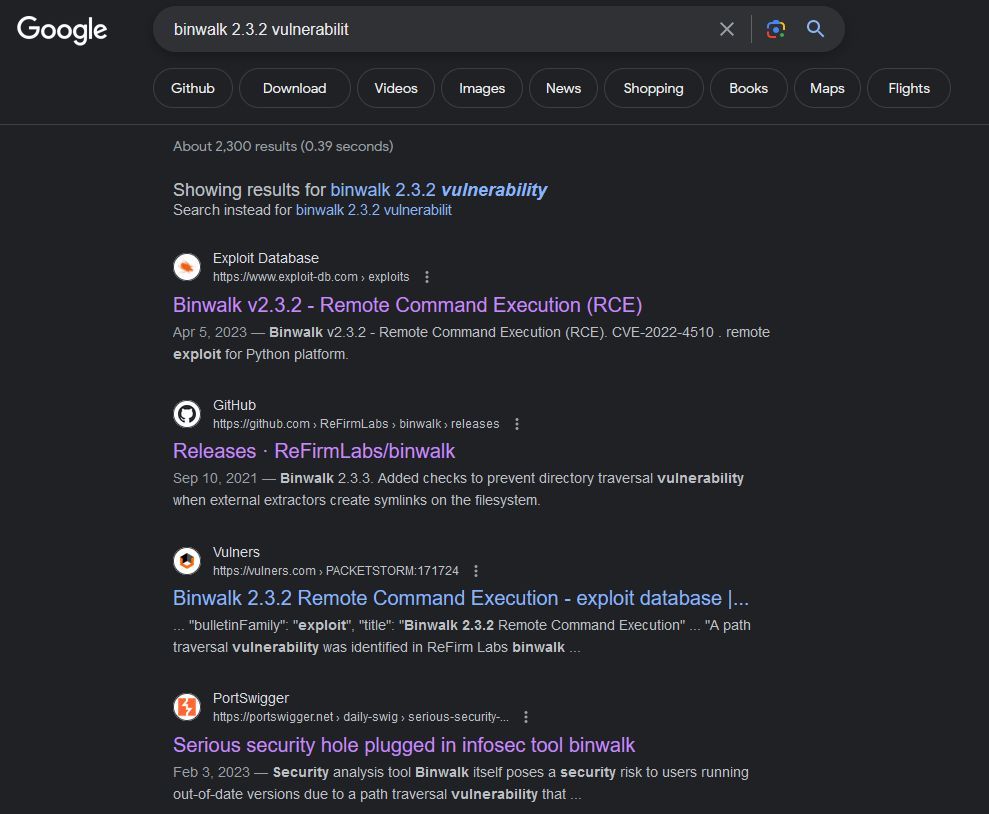Switch to Books results

[749, 88]
